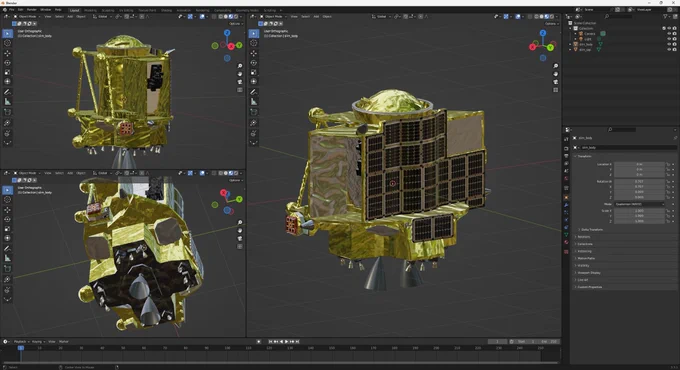Screen dimensions: 680x370
Task: Click the Rotation W value field
Action: pos(639,181)
